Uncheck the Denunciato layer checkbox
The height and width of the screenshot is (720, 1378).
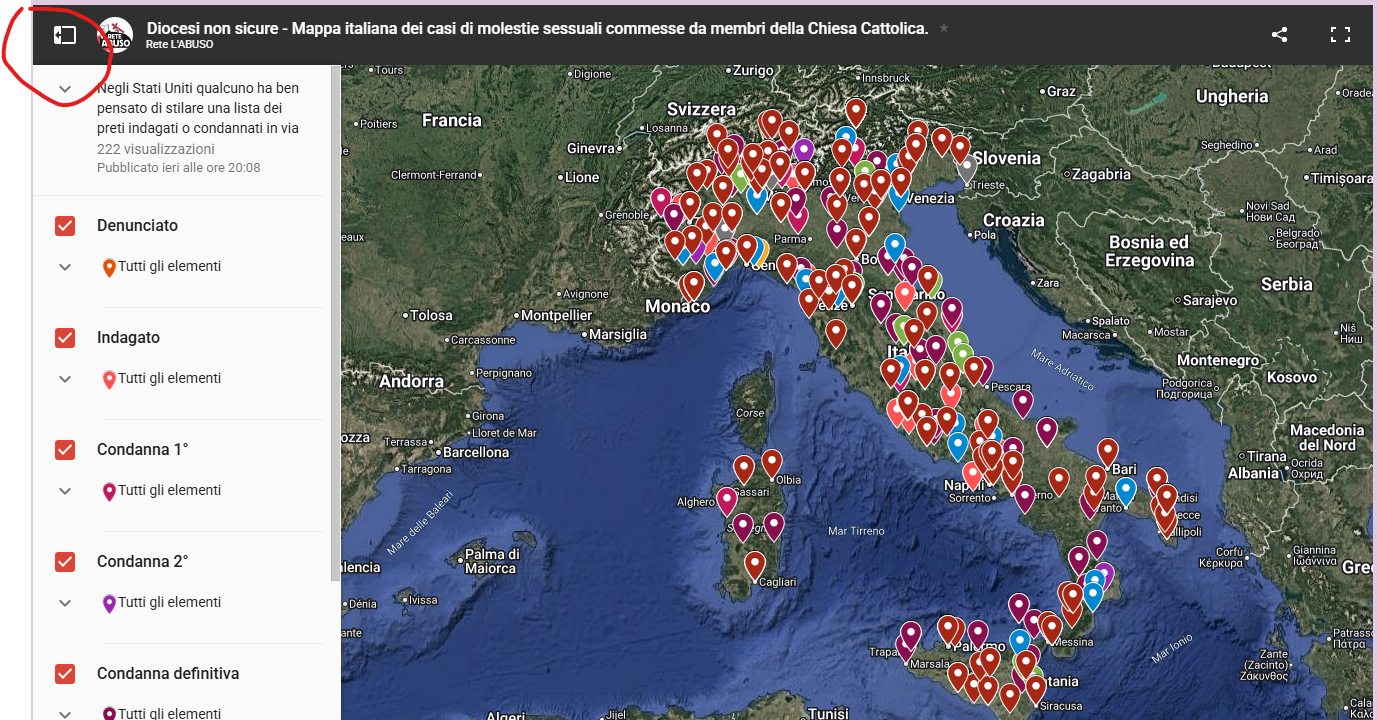pos(65,226)
